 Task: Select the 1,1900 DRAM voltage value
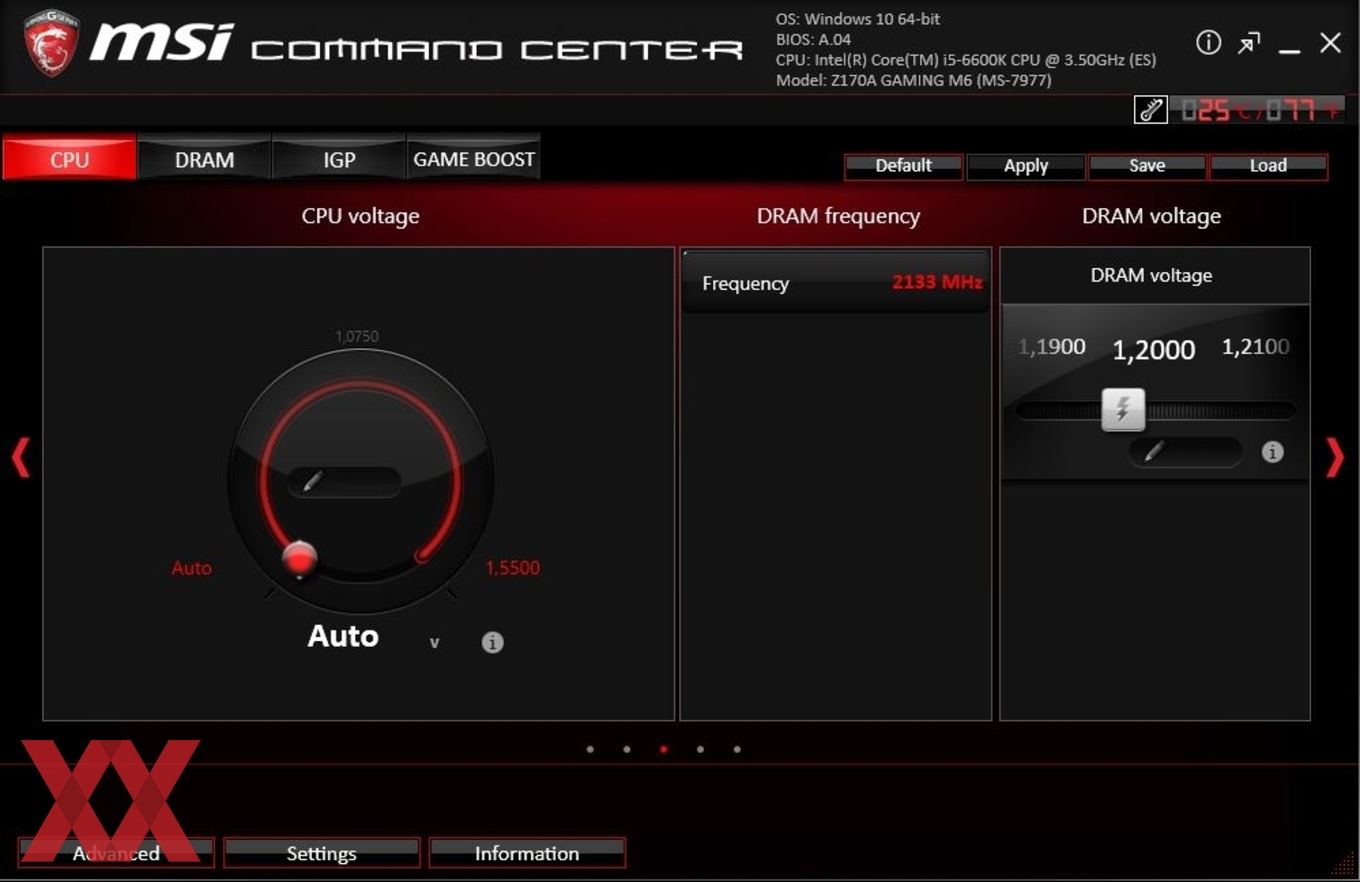coord(1052,347)
